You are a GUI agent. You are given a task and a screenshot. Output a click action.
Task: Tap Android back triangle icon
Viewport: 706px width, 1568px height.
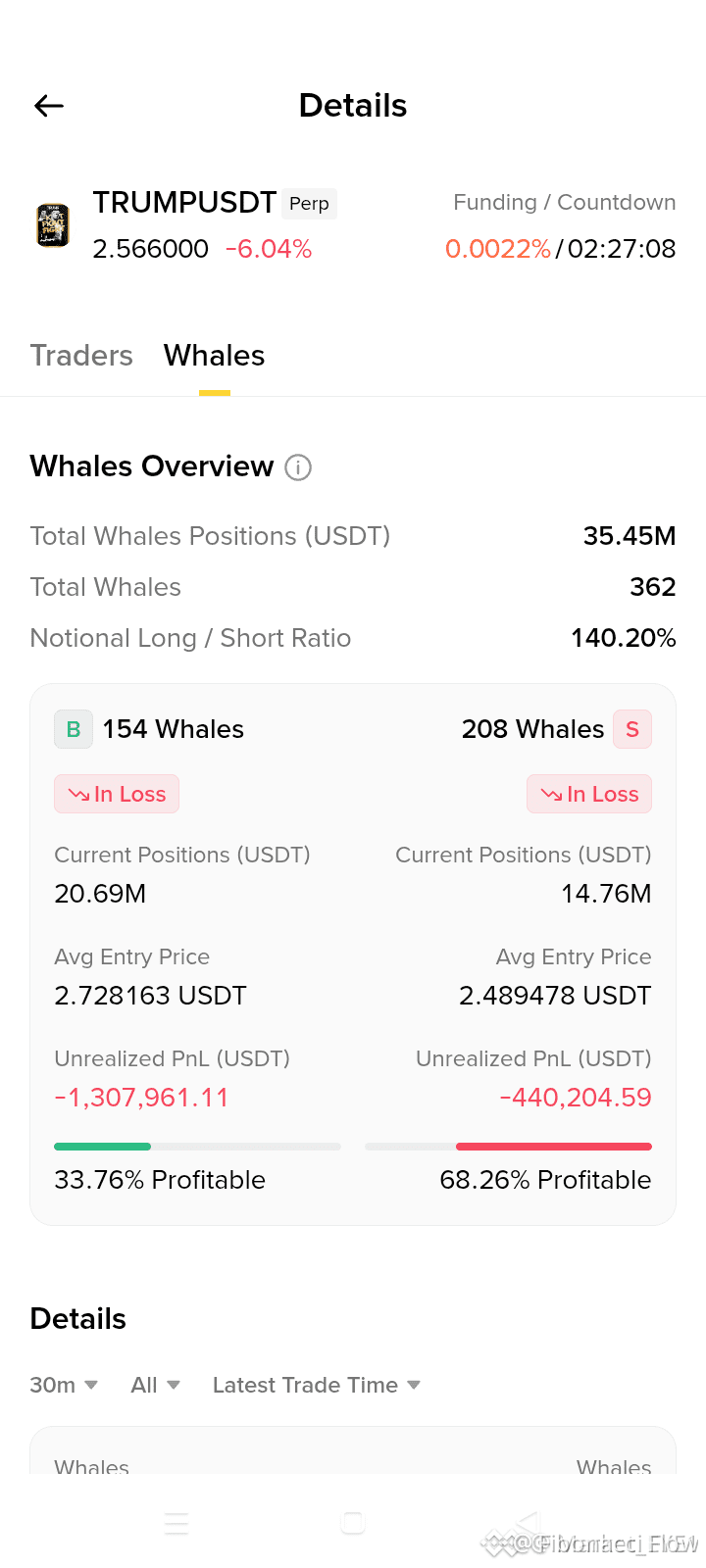pos(529,1523)
